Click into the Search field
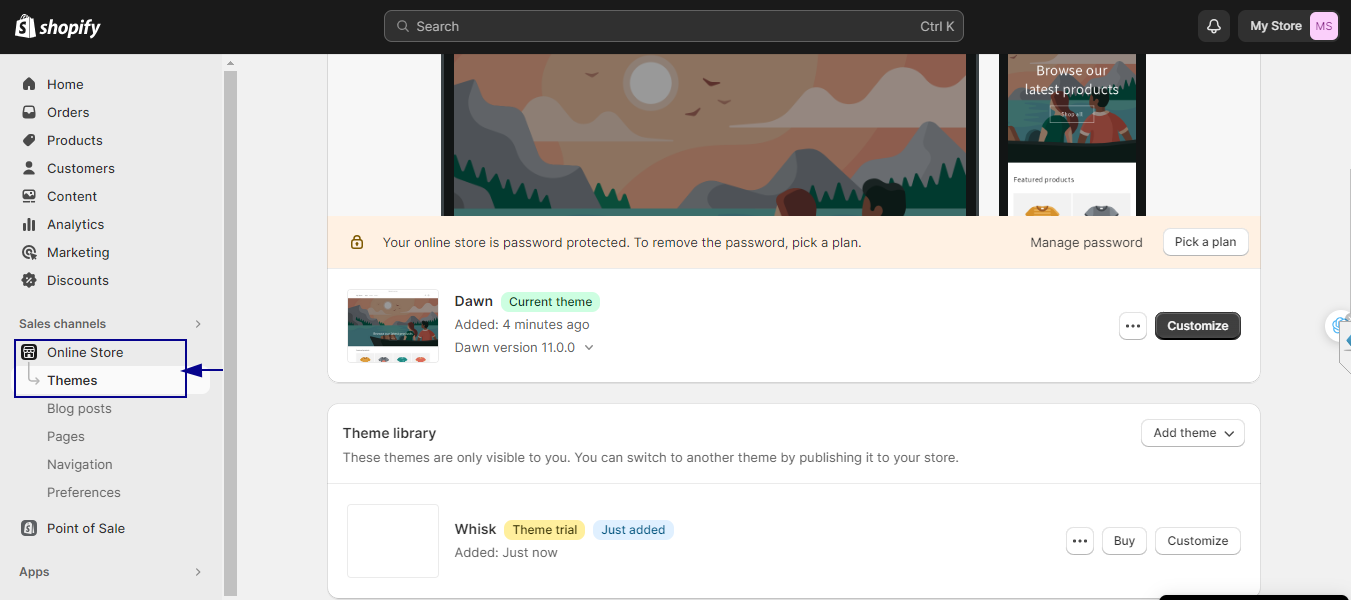The height and width of the screenshot is (600, 1351). (x=674, y=26)
